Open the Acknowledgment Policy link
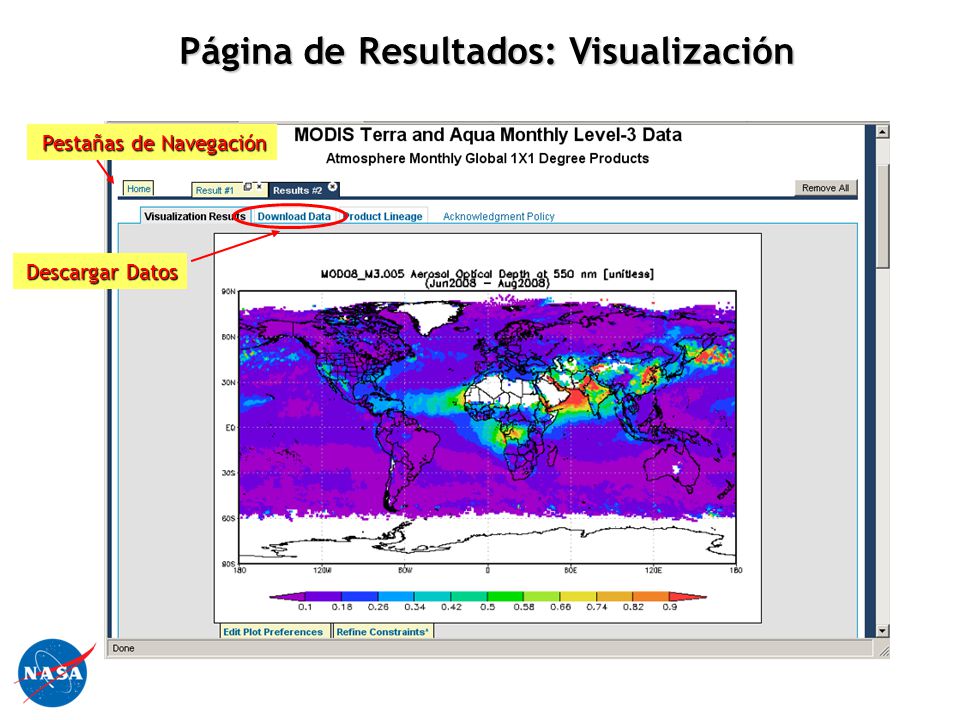Screen dimensions: 960x720 (x=498, y=216)
